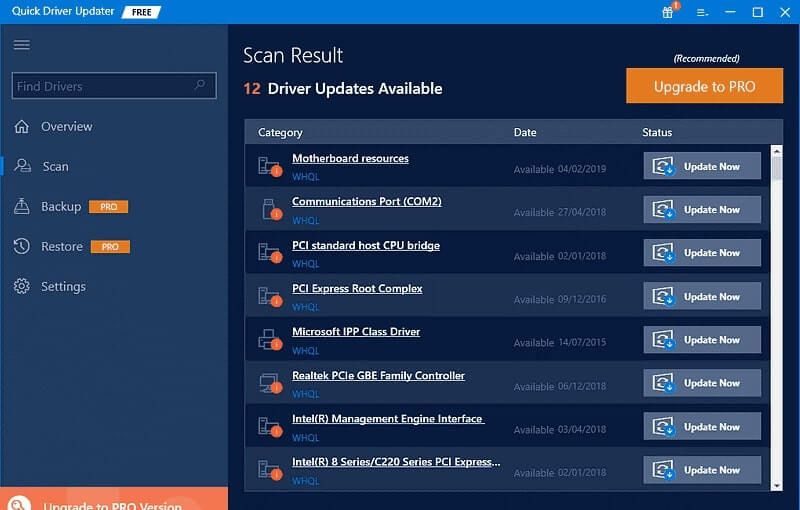Update Now for Motherboard resources
Viewport: 800px width, 510px height.
click(x=702, y=166)
